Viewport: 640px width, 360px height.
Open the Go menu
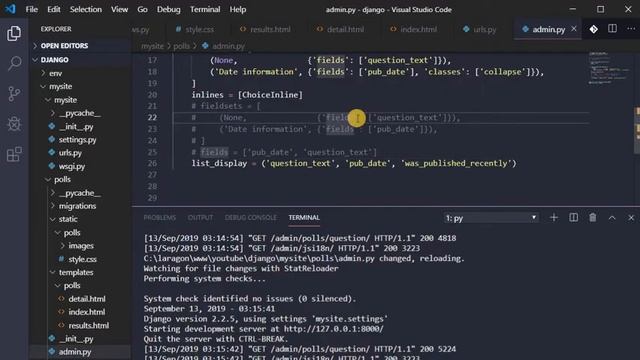coord(142,9)
